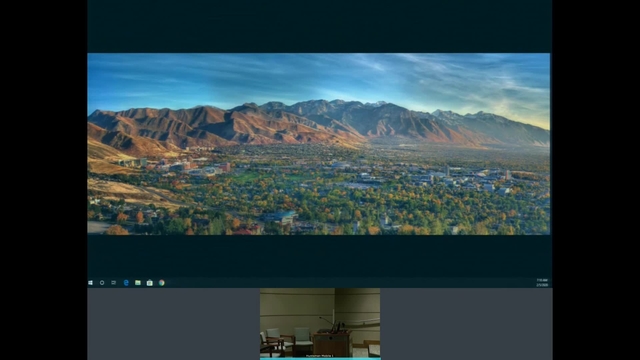Click the dark desktop area above the wallpaper
Viewport: 640px width, 360px height.
(x=320, y=27)
